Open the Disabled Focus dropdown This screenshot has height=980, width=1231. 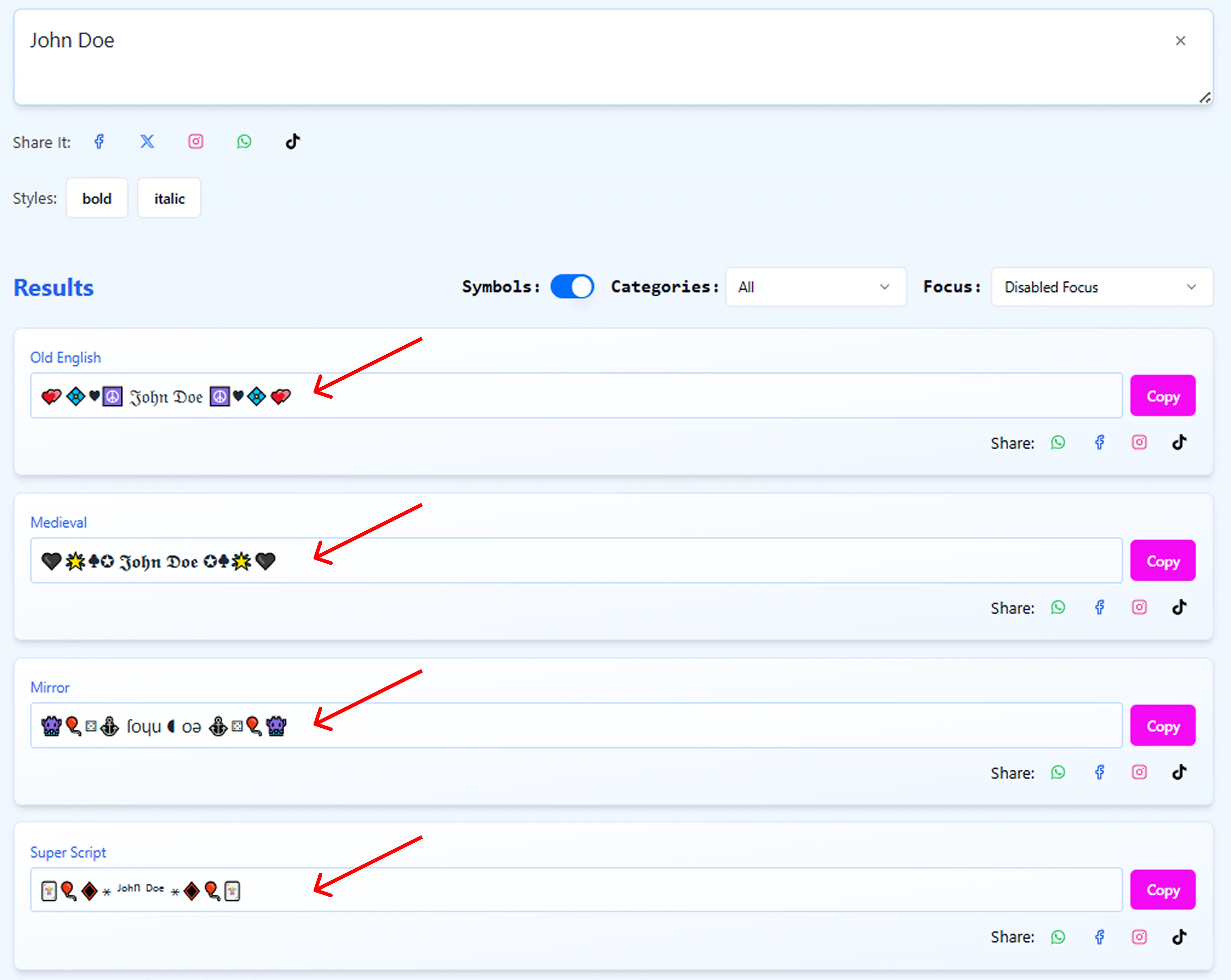1102,287
